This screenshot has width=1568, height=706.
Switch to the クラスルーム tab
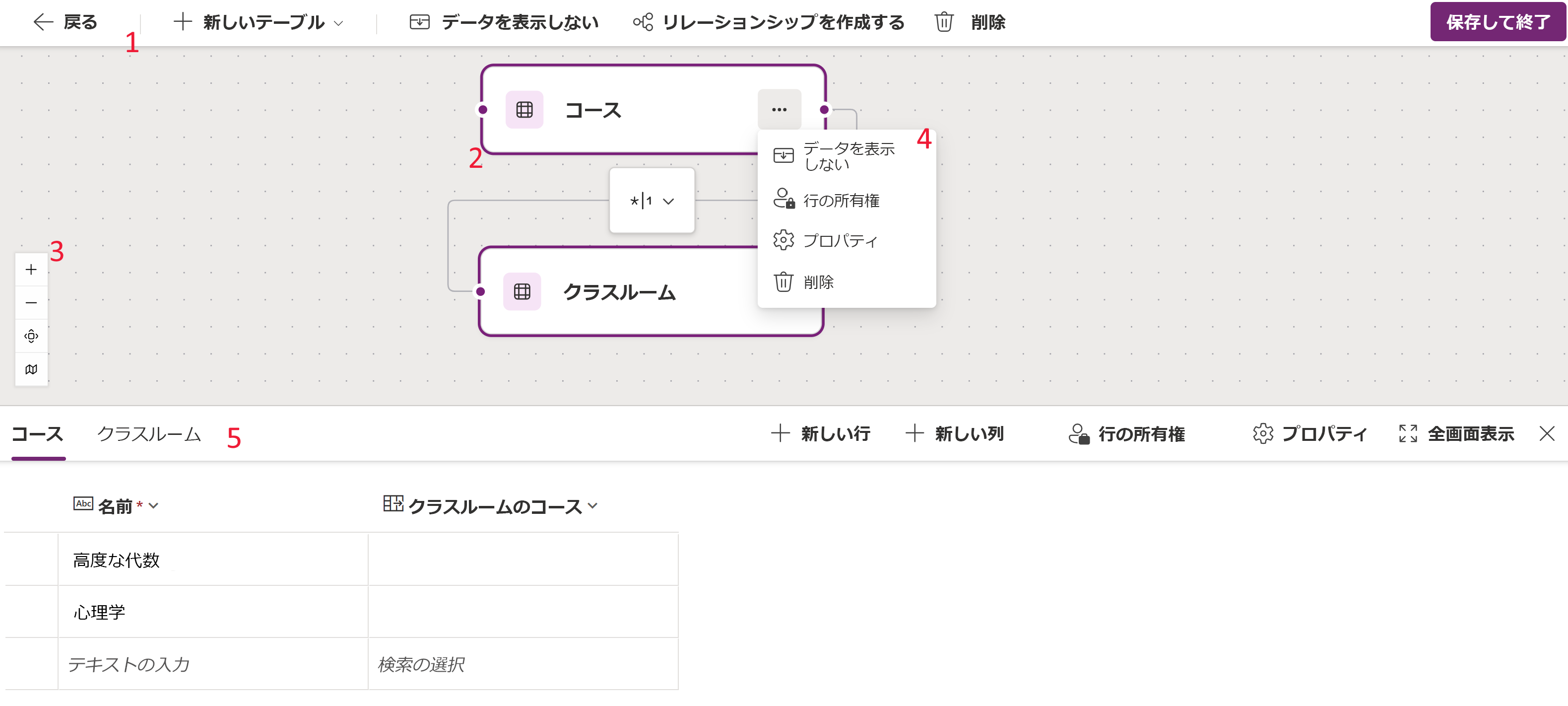click(149, 434)
